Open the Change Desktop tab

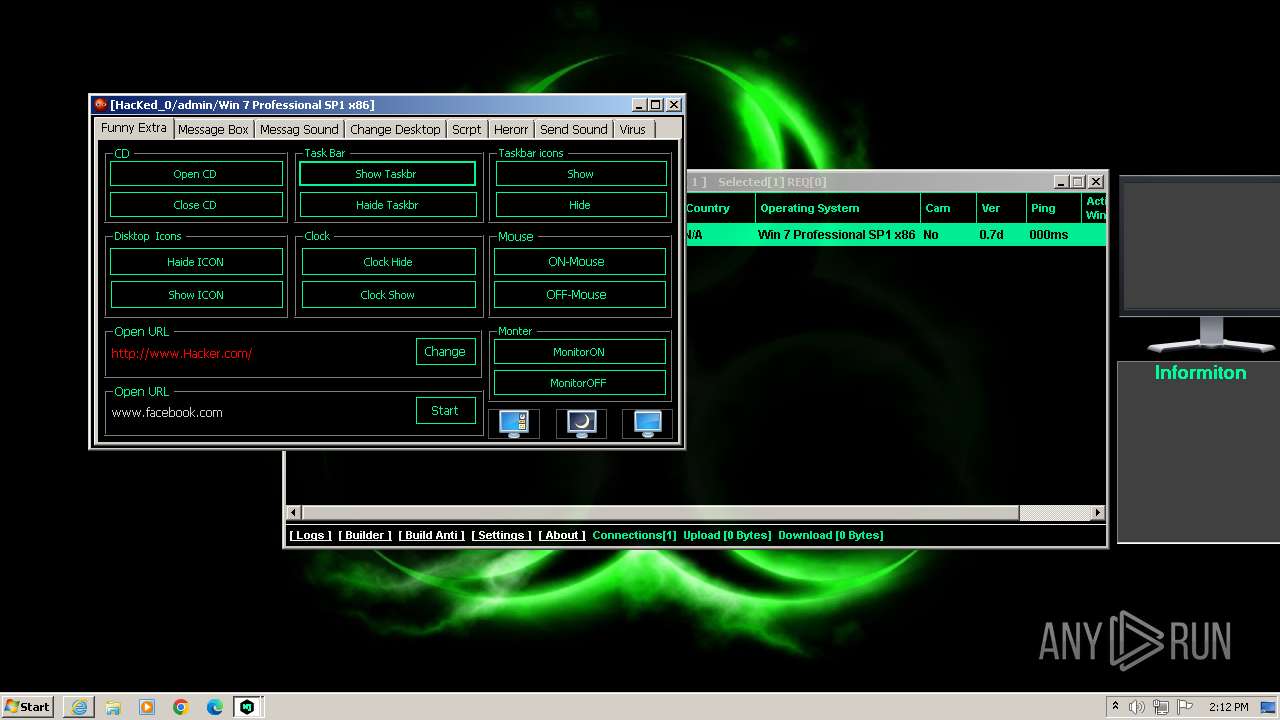pos(395,129)
